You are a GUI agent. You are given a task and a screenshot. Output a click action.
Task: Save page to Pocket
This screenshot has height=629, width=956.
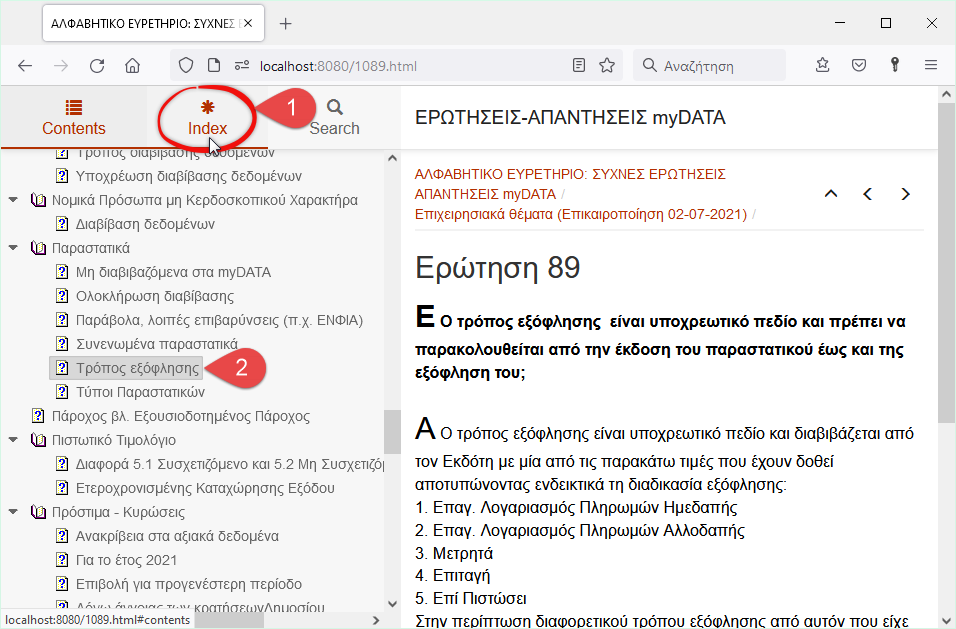click(x=859, y=65)
